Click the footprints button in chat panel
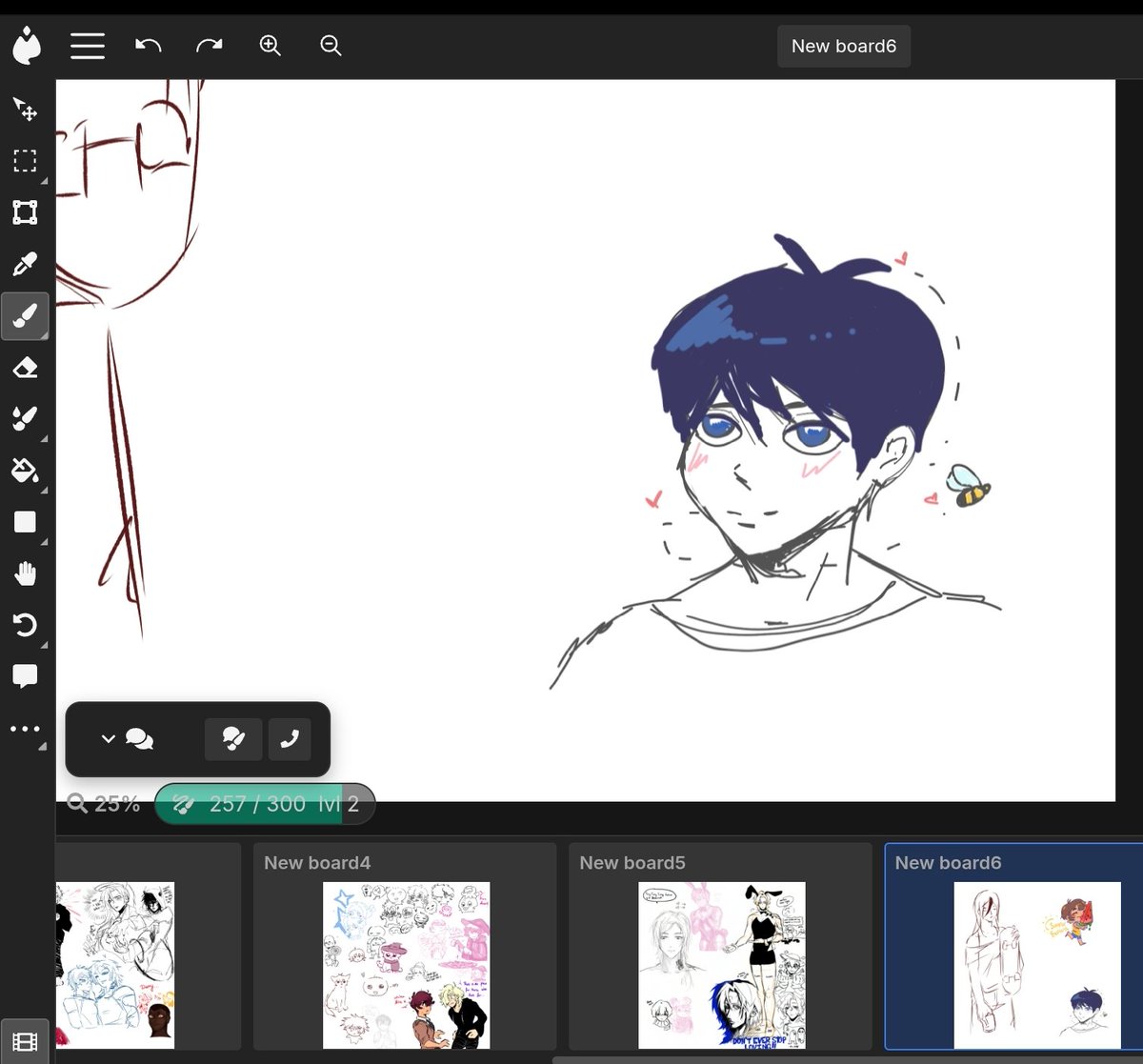 [233, 739]
